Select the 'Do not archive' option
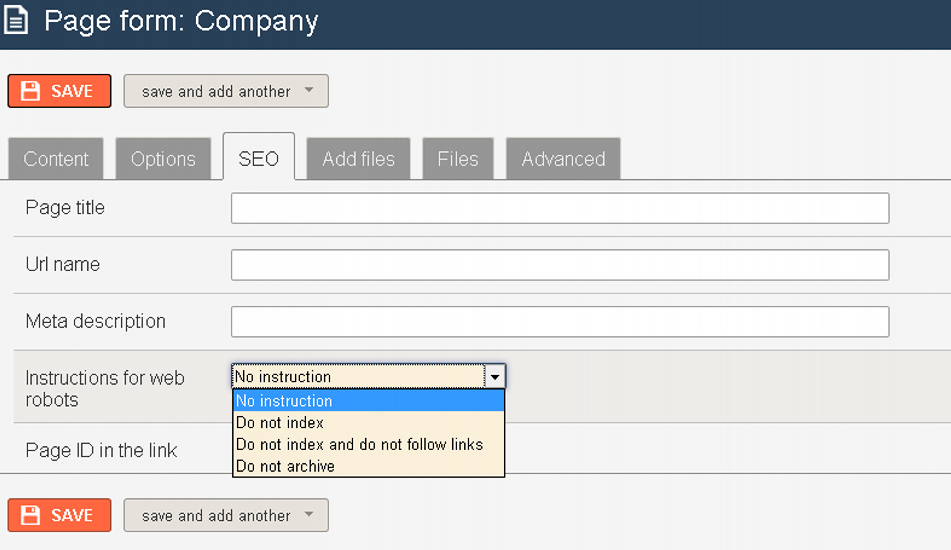The width and height of the screenshot is (951, 550). 369,466
